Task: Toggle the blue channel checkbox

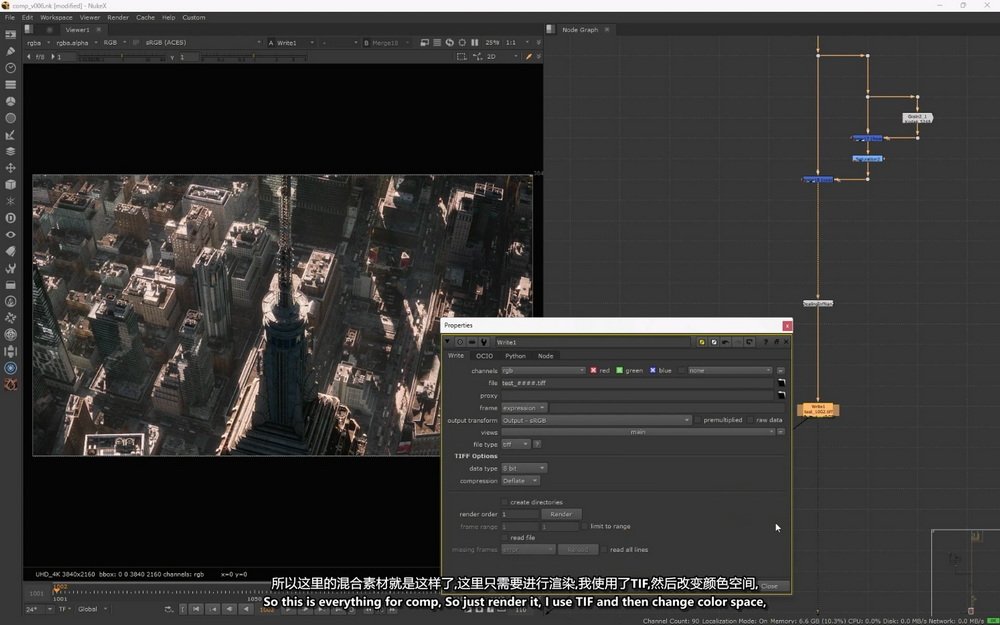Action: pos(652,370)
